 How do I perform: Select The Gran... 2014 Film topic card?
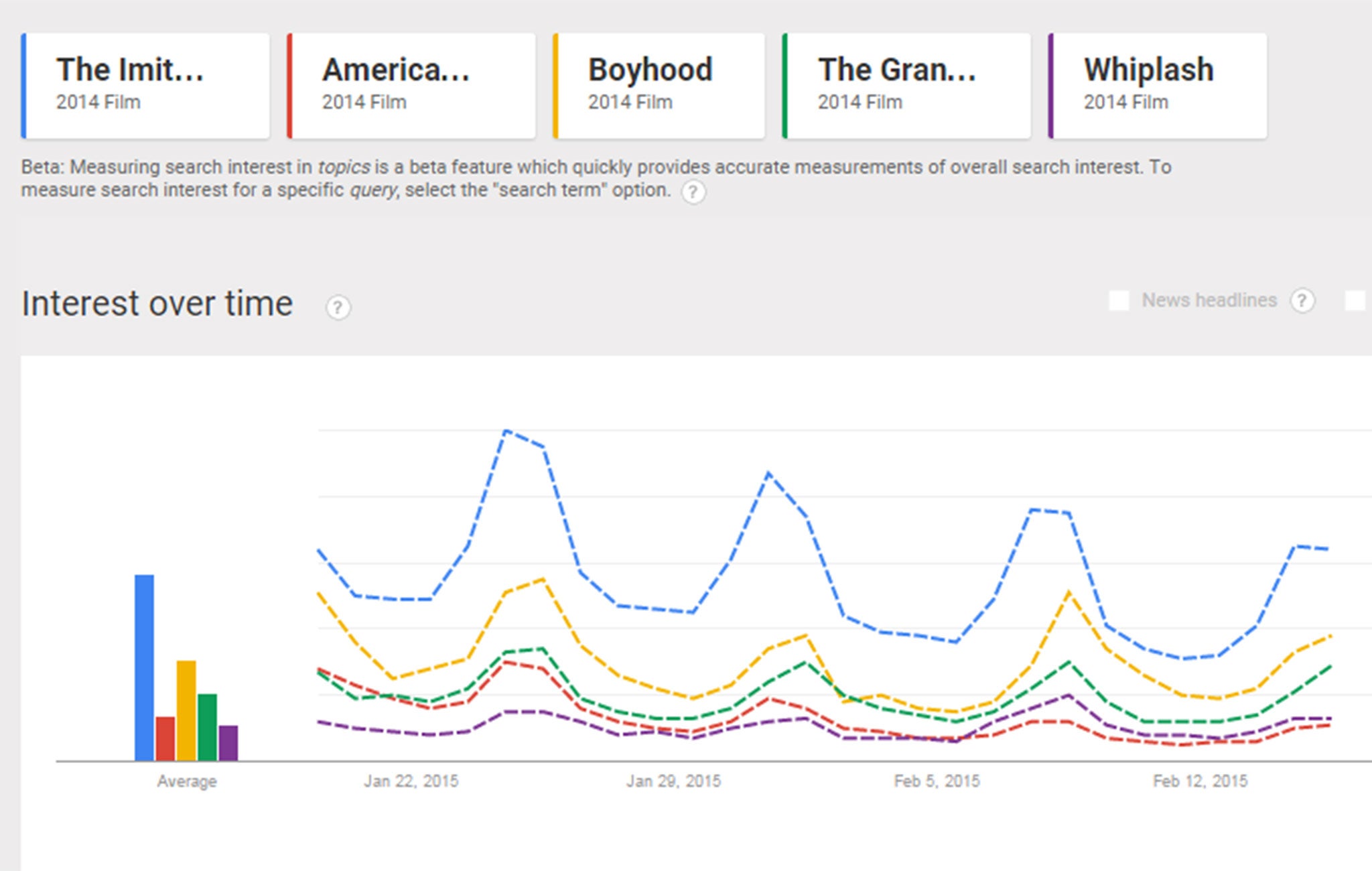906,86
